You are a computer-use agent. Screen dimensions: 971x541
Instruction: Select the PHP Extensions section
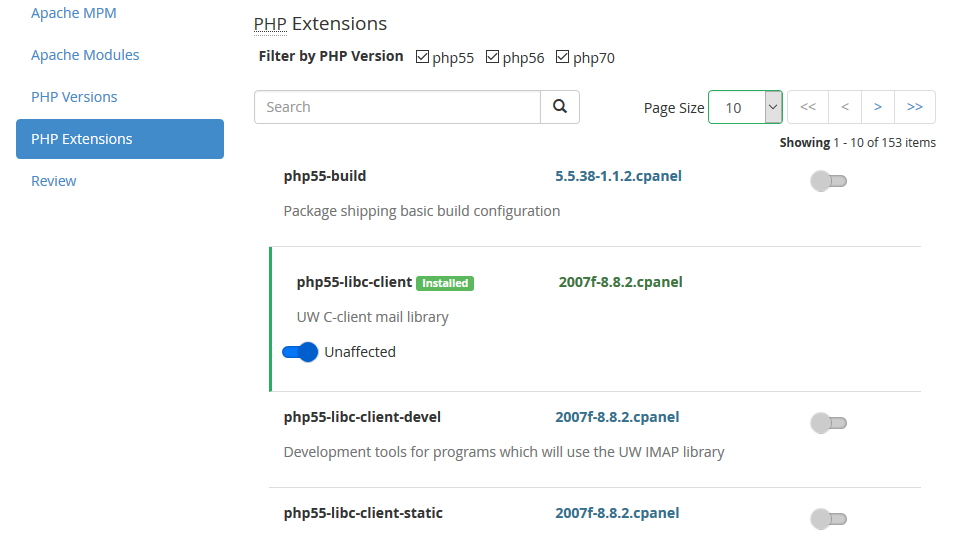(x=120, y=139)
